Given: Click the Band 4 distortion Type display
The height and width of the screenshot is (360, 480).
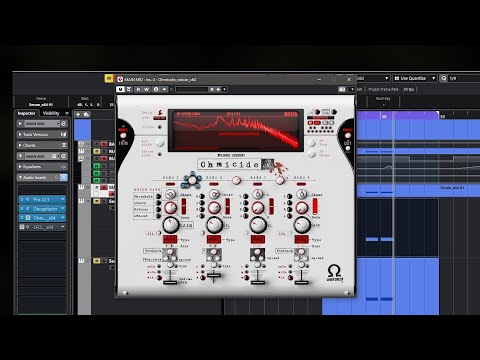Looking at the screenshot, I should coord(301,239).
